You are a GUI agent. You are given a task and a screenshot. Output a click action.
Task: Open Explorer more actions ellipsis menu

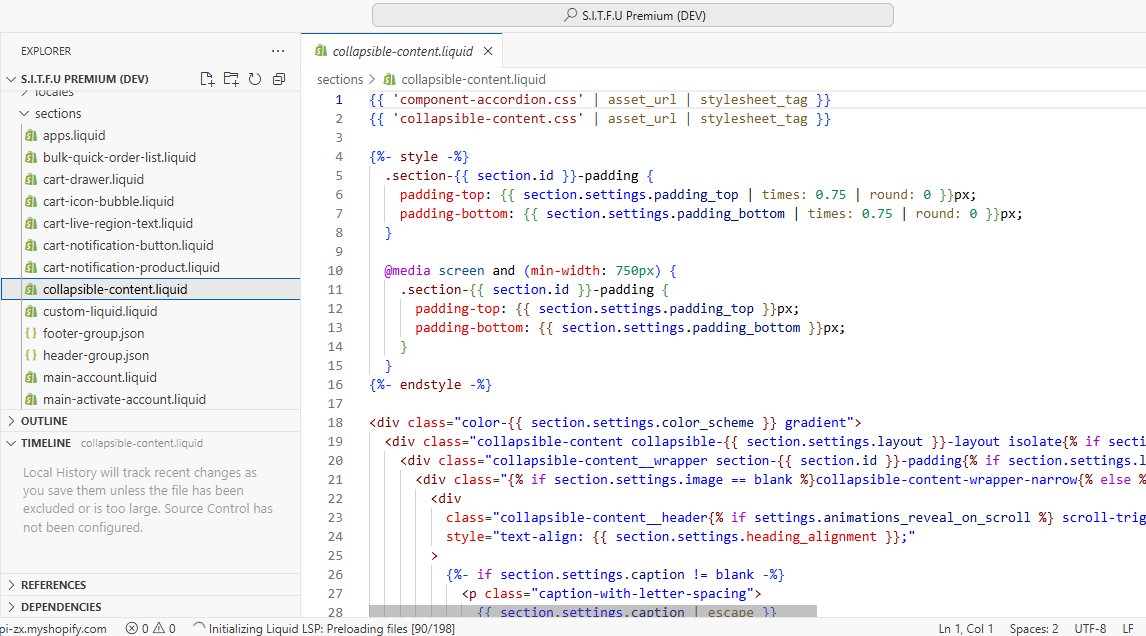click(x=278, y=51)
